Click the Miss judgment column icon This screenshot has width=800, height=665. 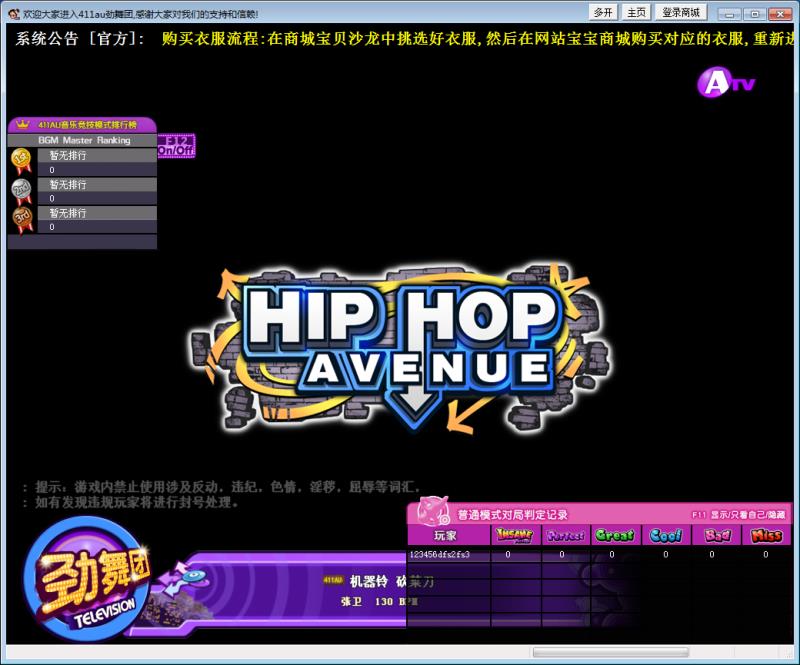click(766, 535)
